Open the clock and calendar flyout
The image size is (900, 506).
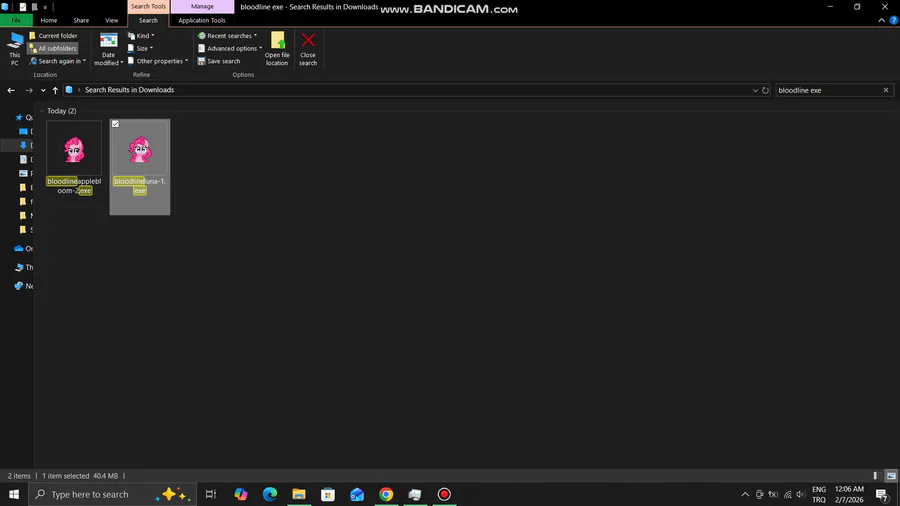pyautogui.click(x=849, y=494)
